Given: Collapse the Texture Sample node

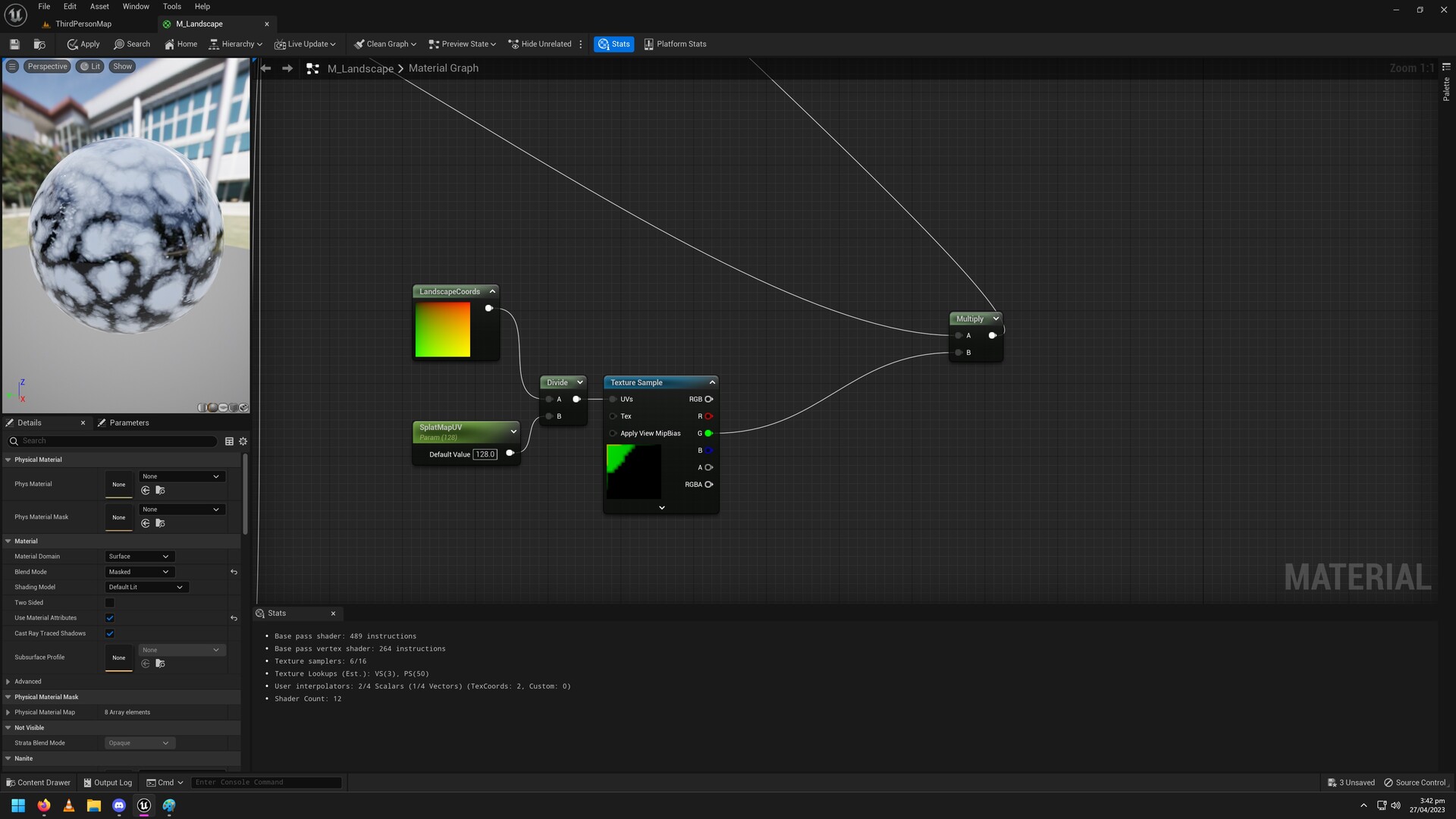Looking at the screenshot, I should [x=711, y=382].
